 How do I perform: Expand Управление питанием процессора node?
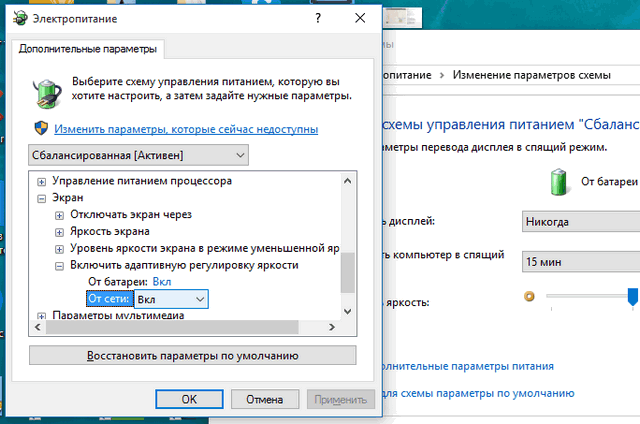[x=41, y=182]
